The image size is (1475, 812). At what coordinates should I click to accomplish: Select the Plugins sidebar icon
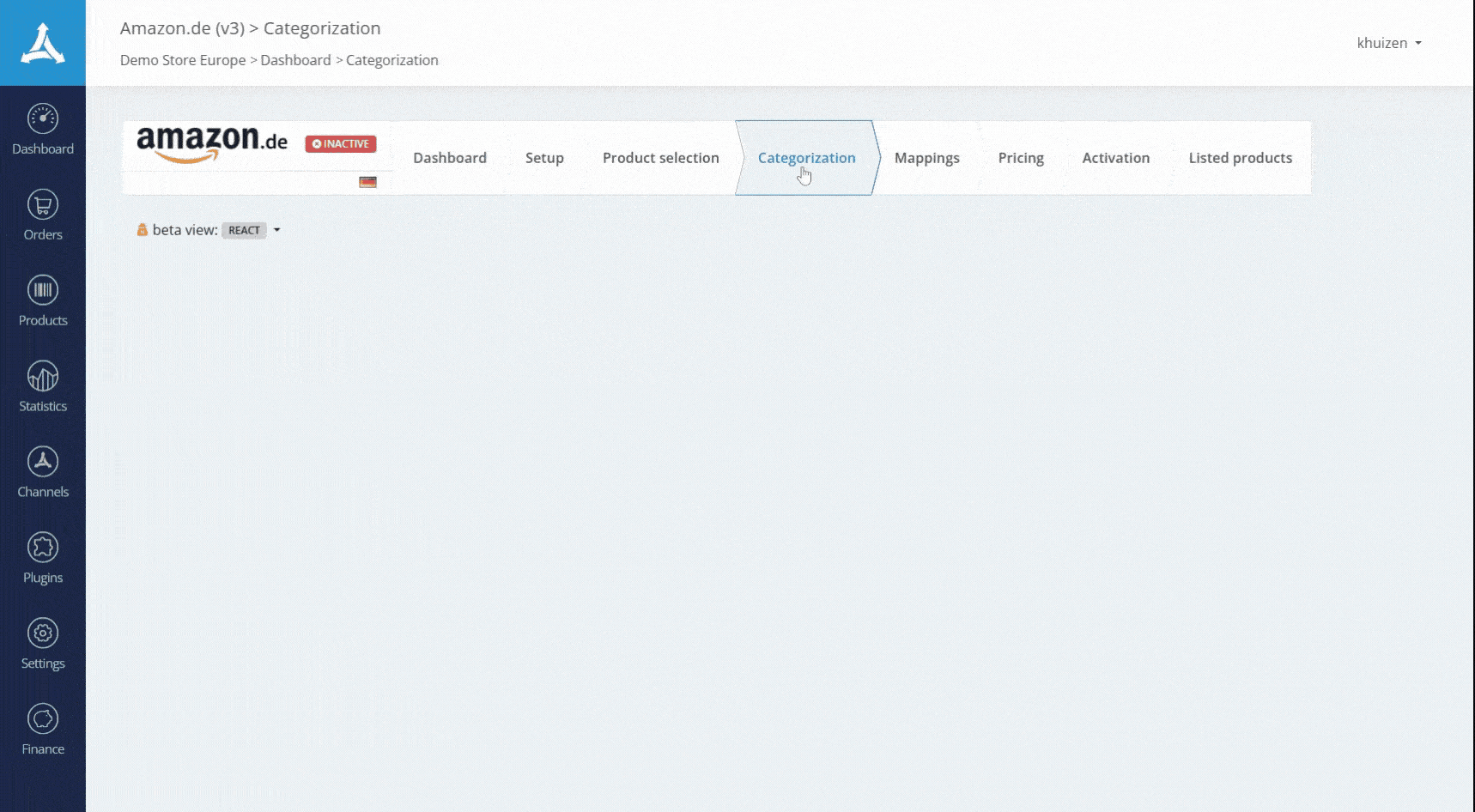coord(42,558)
